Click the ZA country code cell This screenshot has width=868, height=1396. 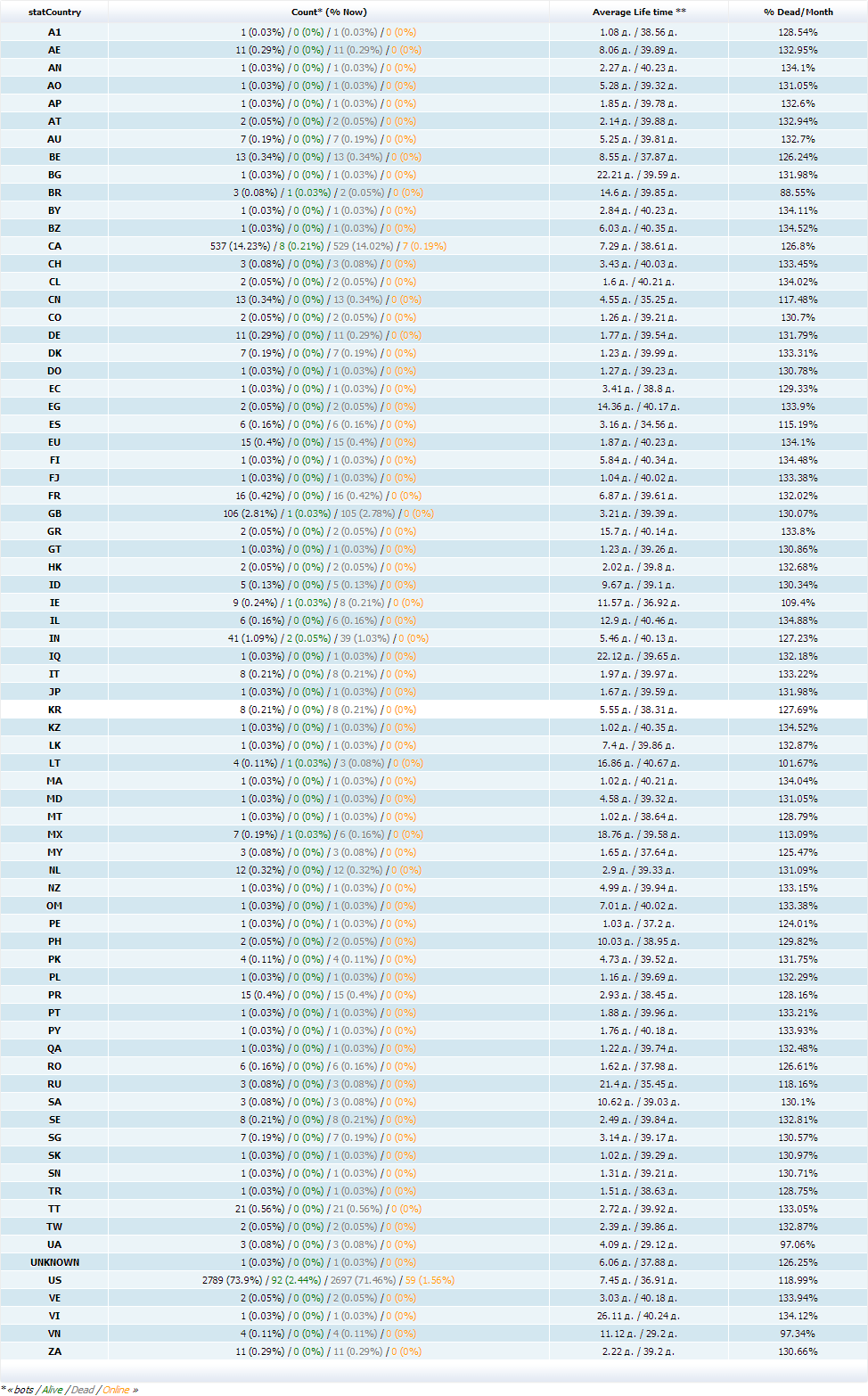(x=54, y=1351)
